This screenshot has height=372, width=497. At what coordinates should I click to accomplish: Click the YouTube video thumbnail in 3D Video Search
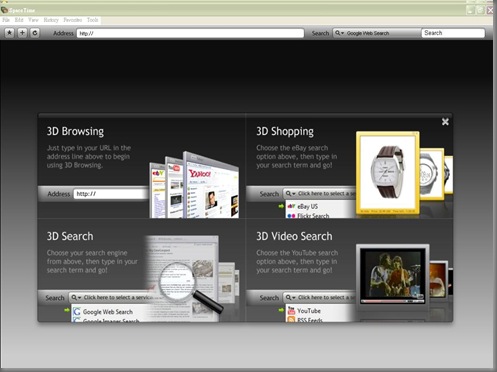[393, 275]
